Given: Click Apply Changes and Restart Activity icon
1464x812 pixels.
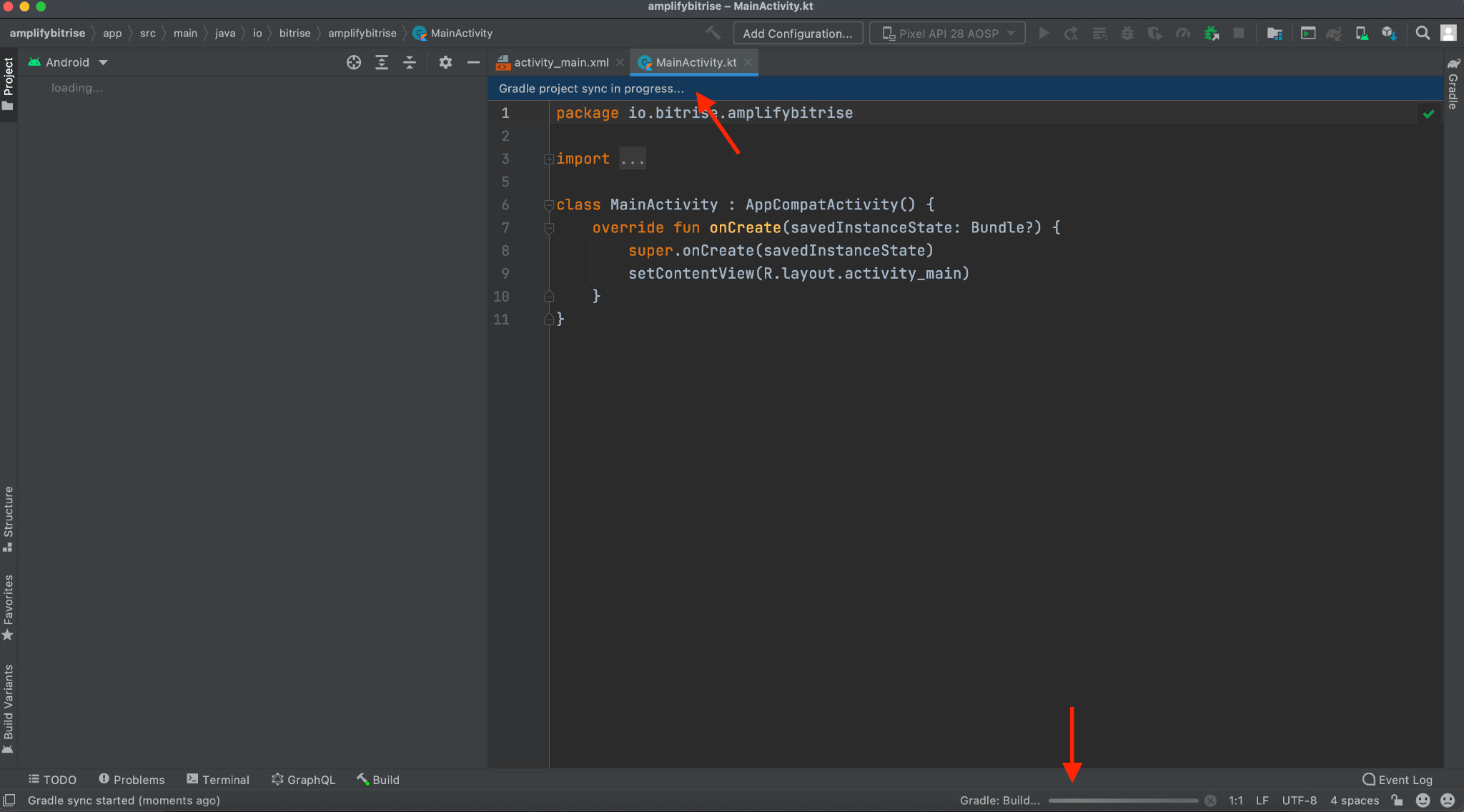Looking at the screenshot, I should tap(1071, 33).
